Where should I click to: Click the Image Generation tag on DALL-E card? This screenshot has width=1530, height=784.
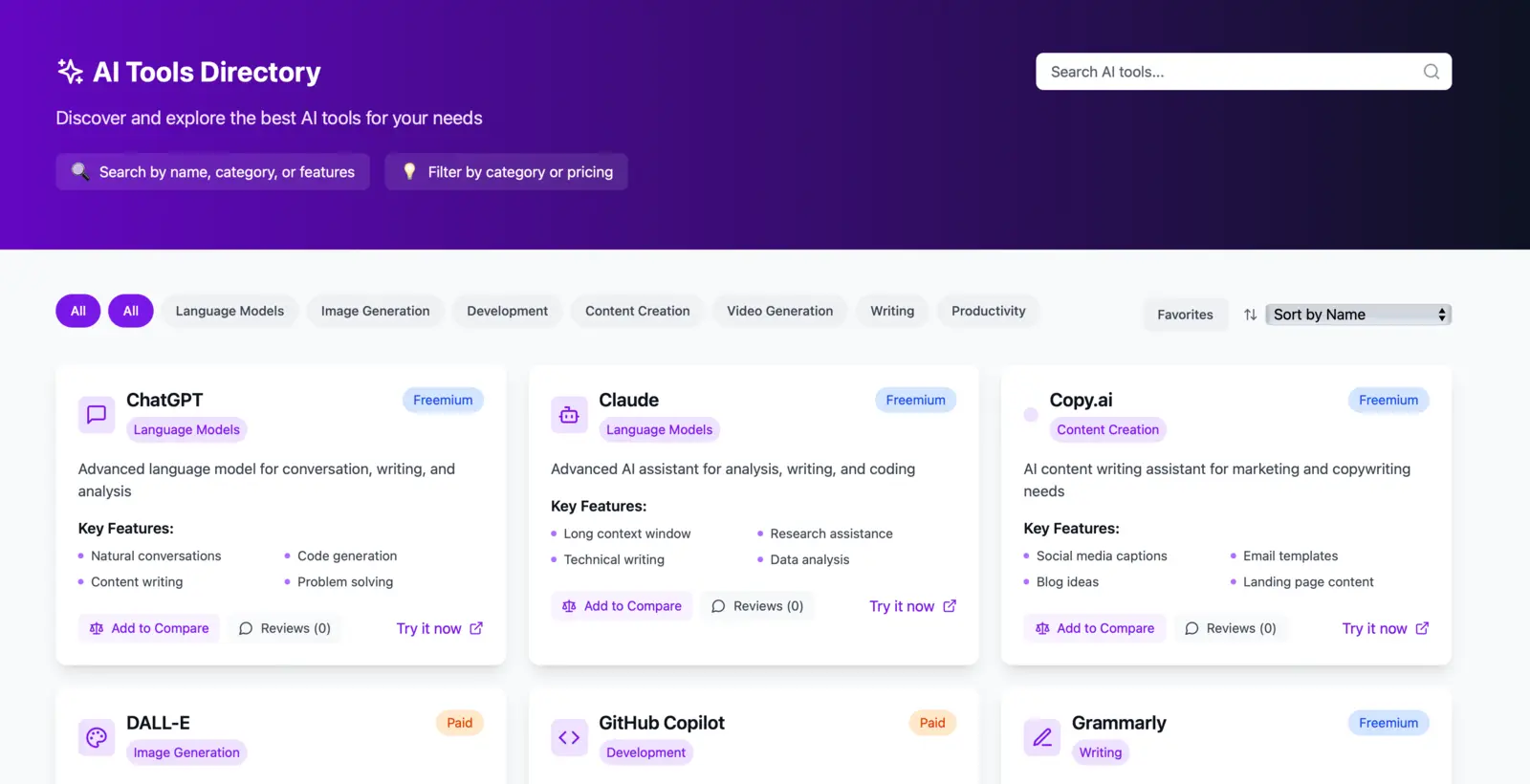186,752
